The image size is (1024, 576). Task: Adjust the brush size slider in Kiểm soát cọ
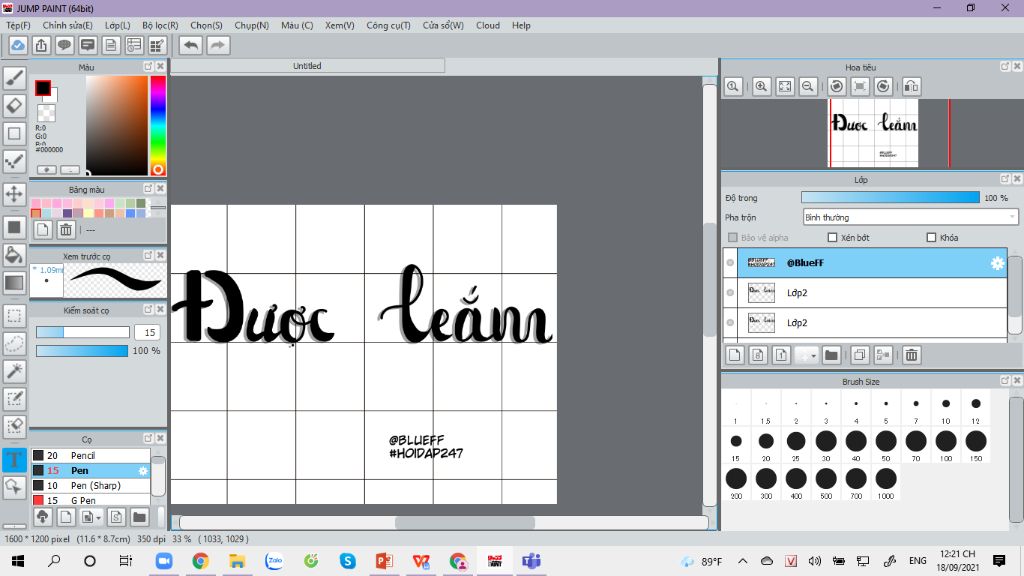82,332
